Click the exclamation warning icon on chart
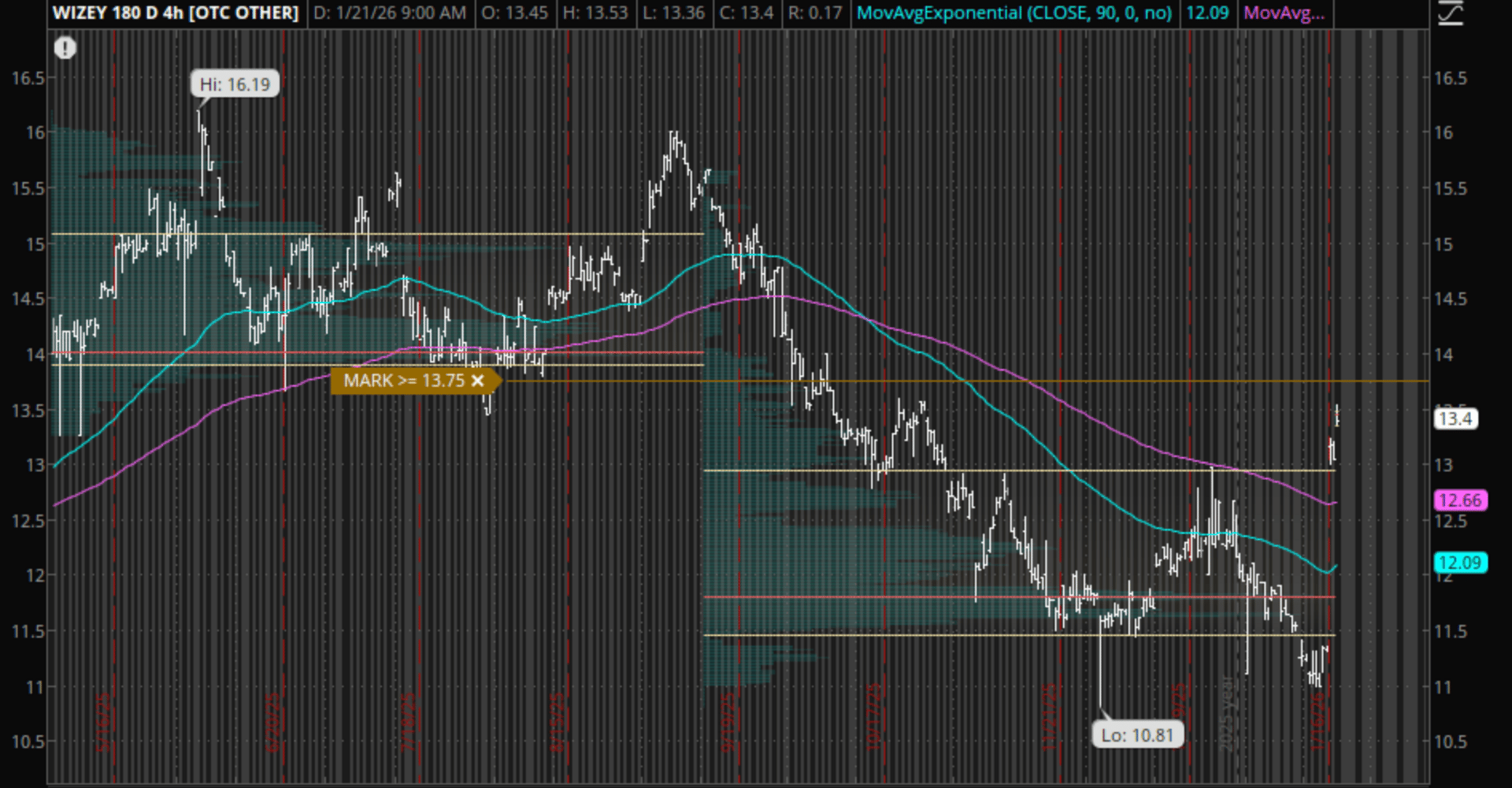Screen dimensions: 1512x788 65,49
